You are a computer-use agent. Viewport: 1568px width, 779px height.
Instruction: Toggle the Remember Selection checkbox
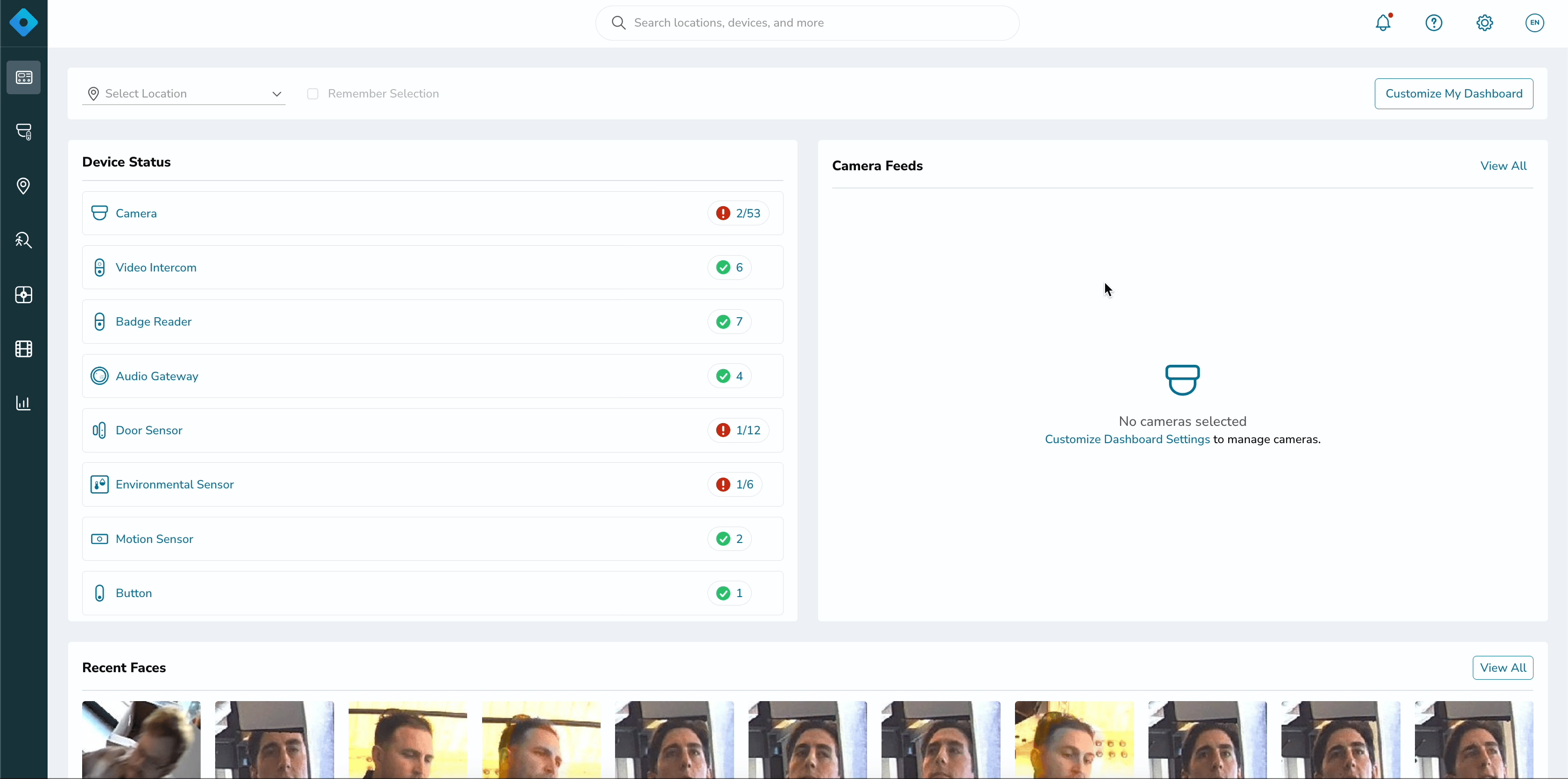(x=312, y=94)
